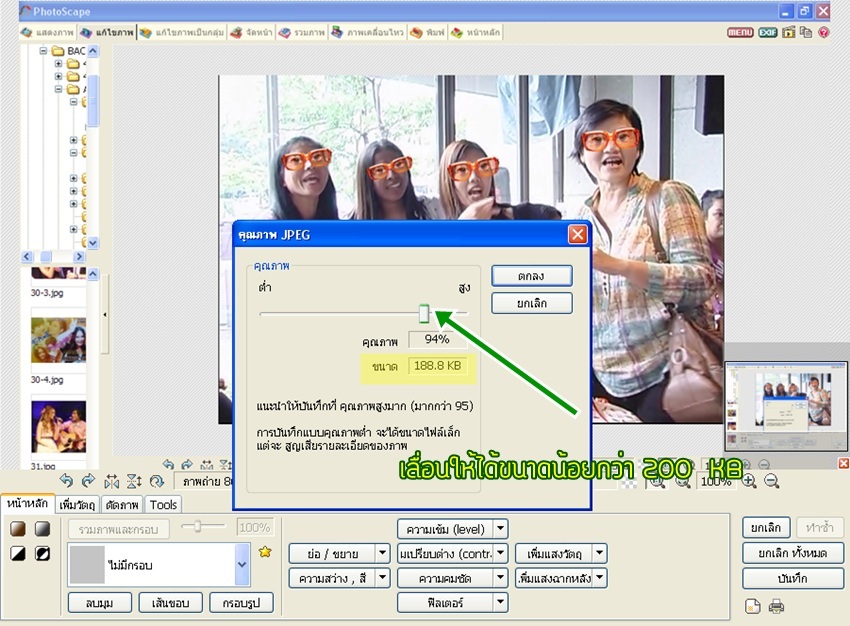Screen dimensions: 850x626
Task: Click the redo arrow icon above the tabs
Action: point(88,480)
